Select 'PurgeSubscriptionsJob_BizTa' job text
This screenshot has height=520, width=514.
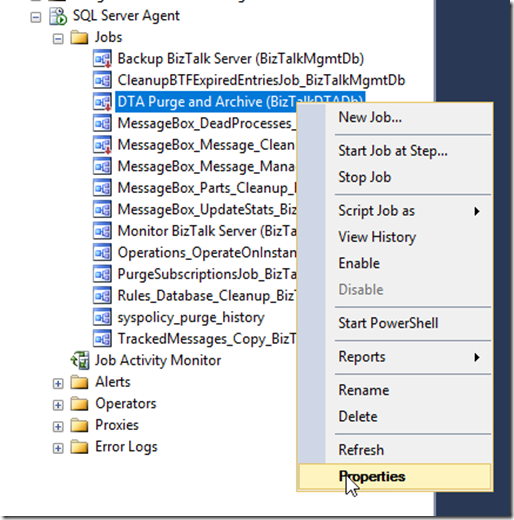click(x=207, y=275)
